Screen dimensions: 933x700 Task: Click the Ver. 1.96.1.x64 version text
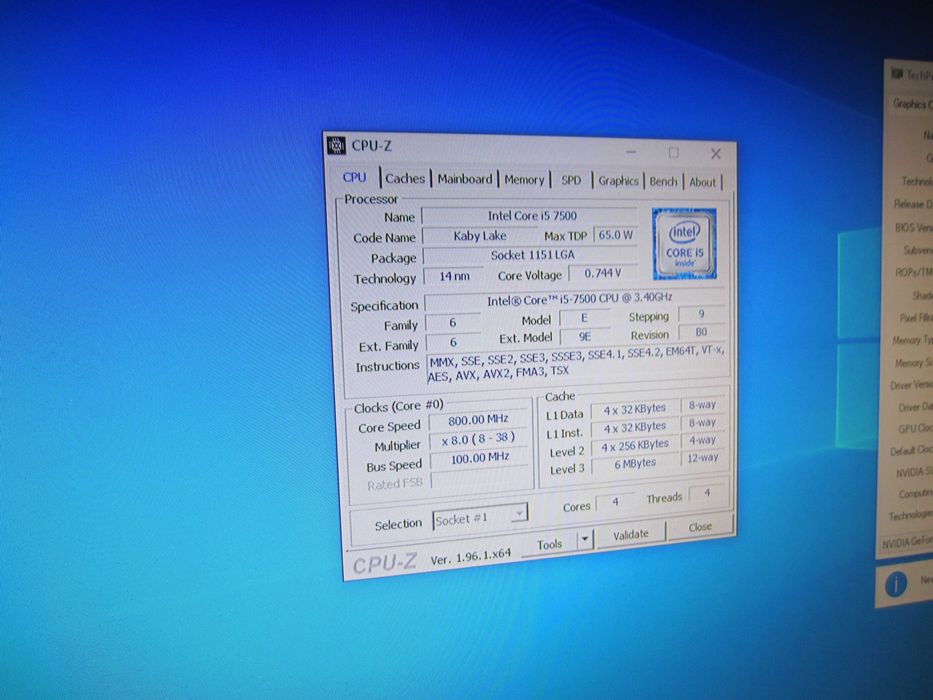click(x=470, y=557)
